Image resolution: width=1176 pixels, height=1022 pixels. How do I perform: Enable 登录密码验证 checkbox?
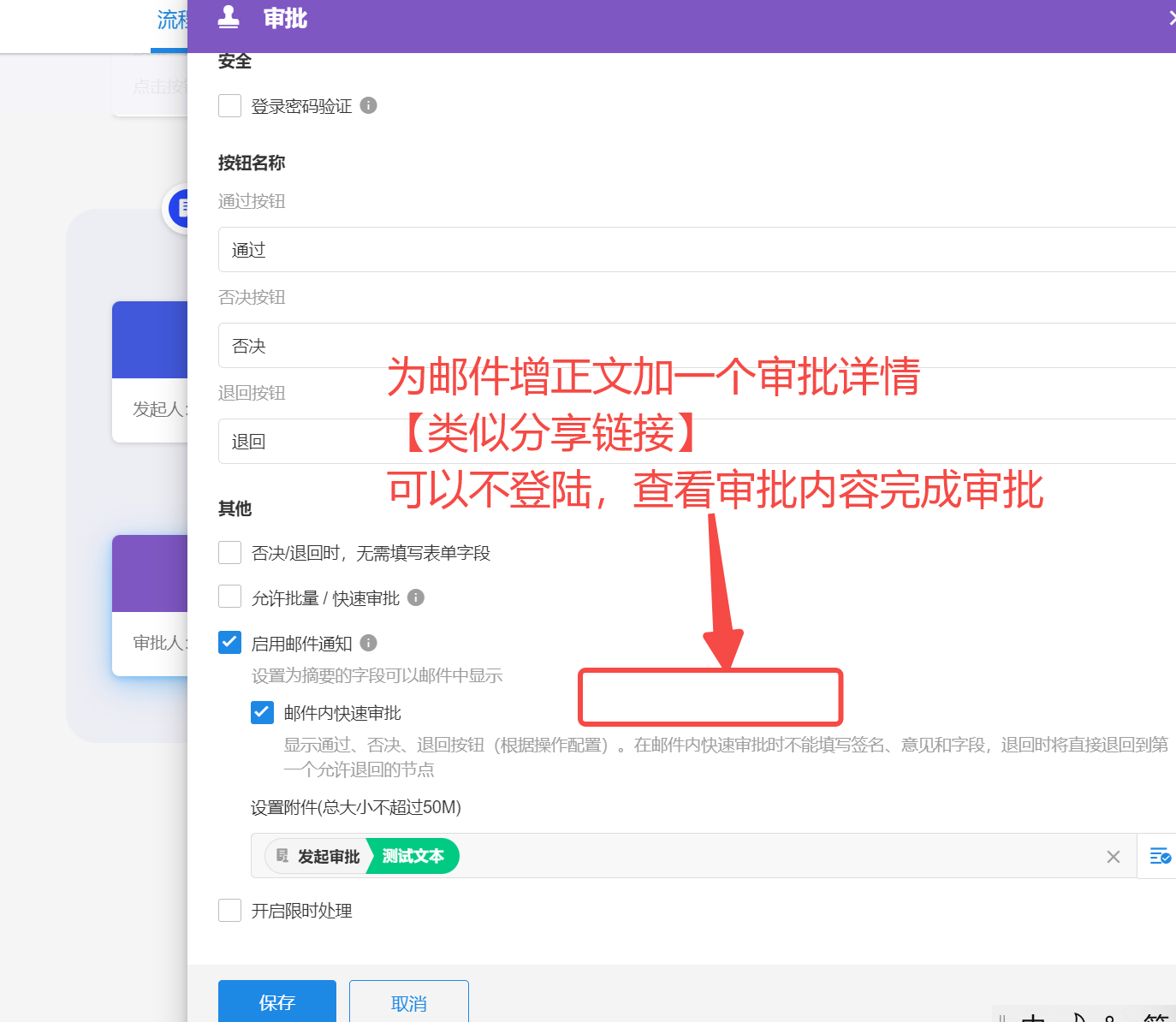[229, 105]
